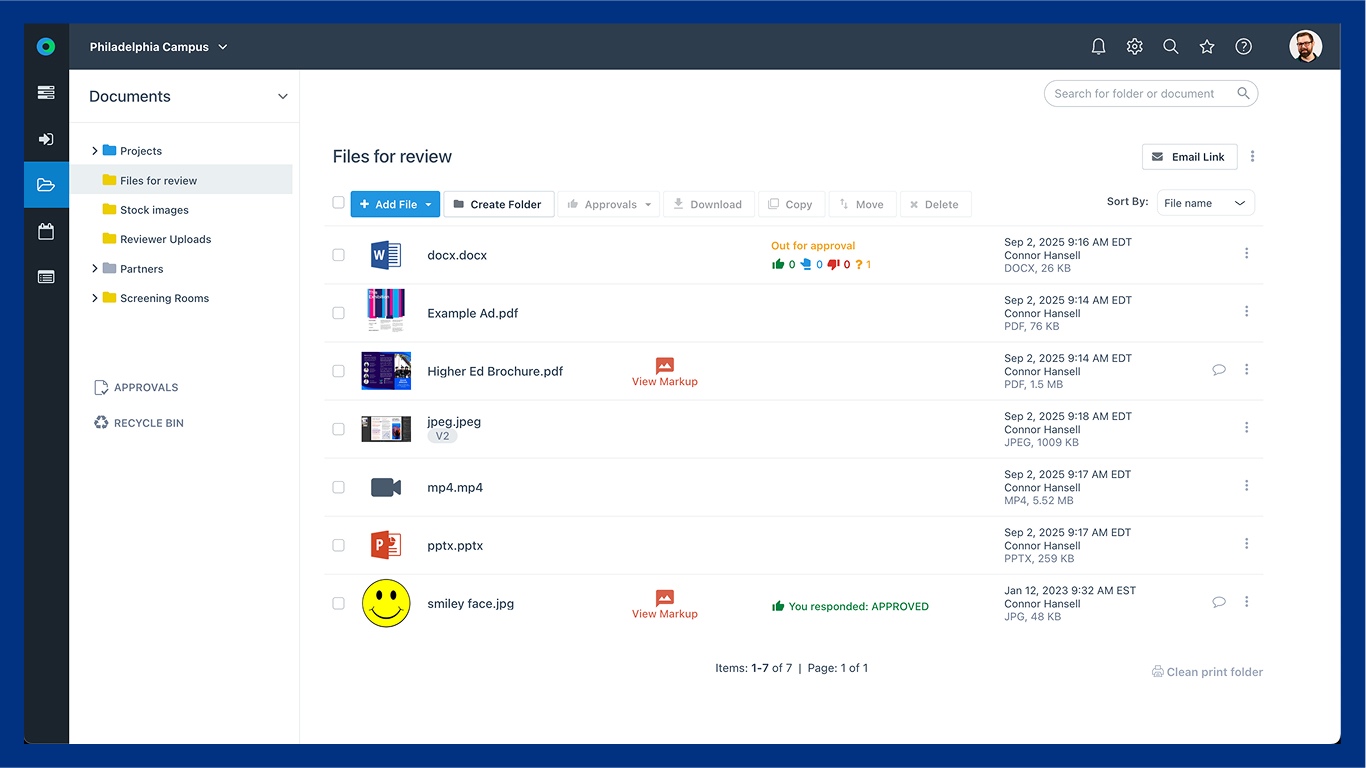This screenshot has height=768, width=1366.
Task: Check the smiley face.jpg checkbox
Action: coord(338,603)
